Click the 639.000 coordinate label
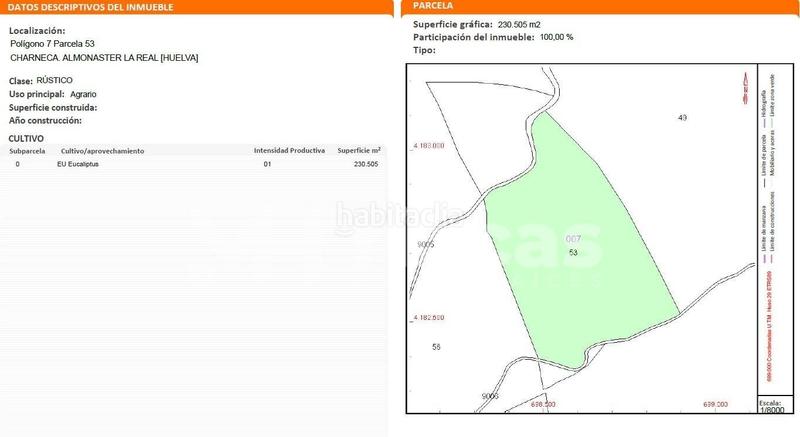The image size is (800, 437). click(x=715, y=405)
